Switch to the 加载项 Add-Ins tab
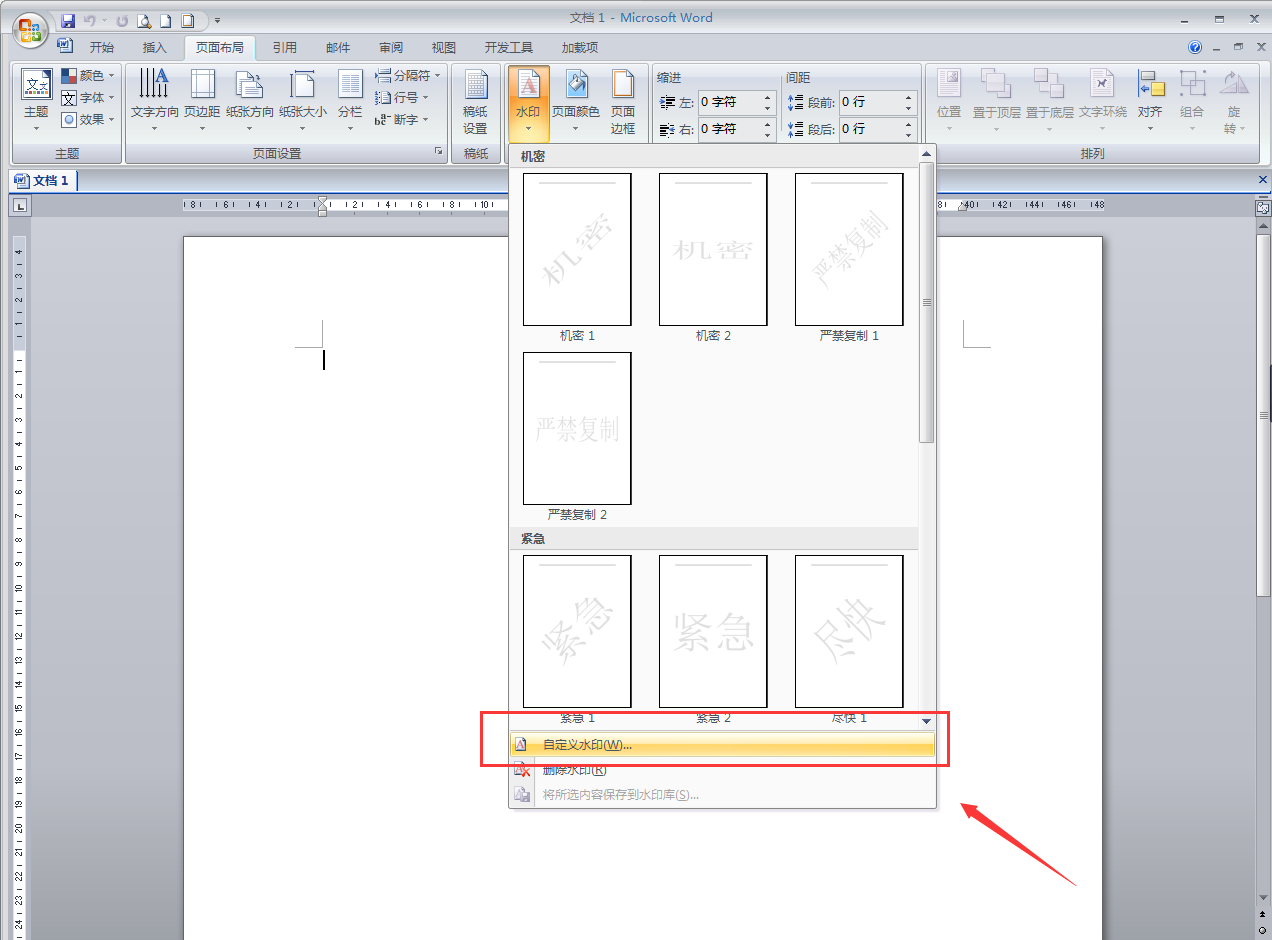Screen dimensions: 1272x940 (579, 47)
